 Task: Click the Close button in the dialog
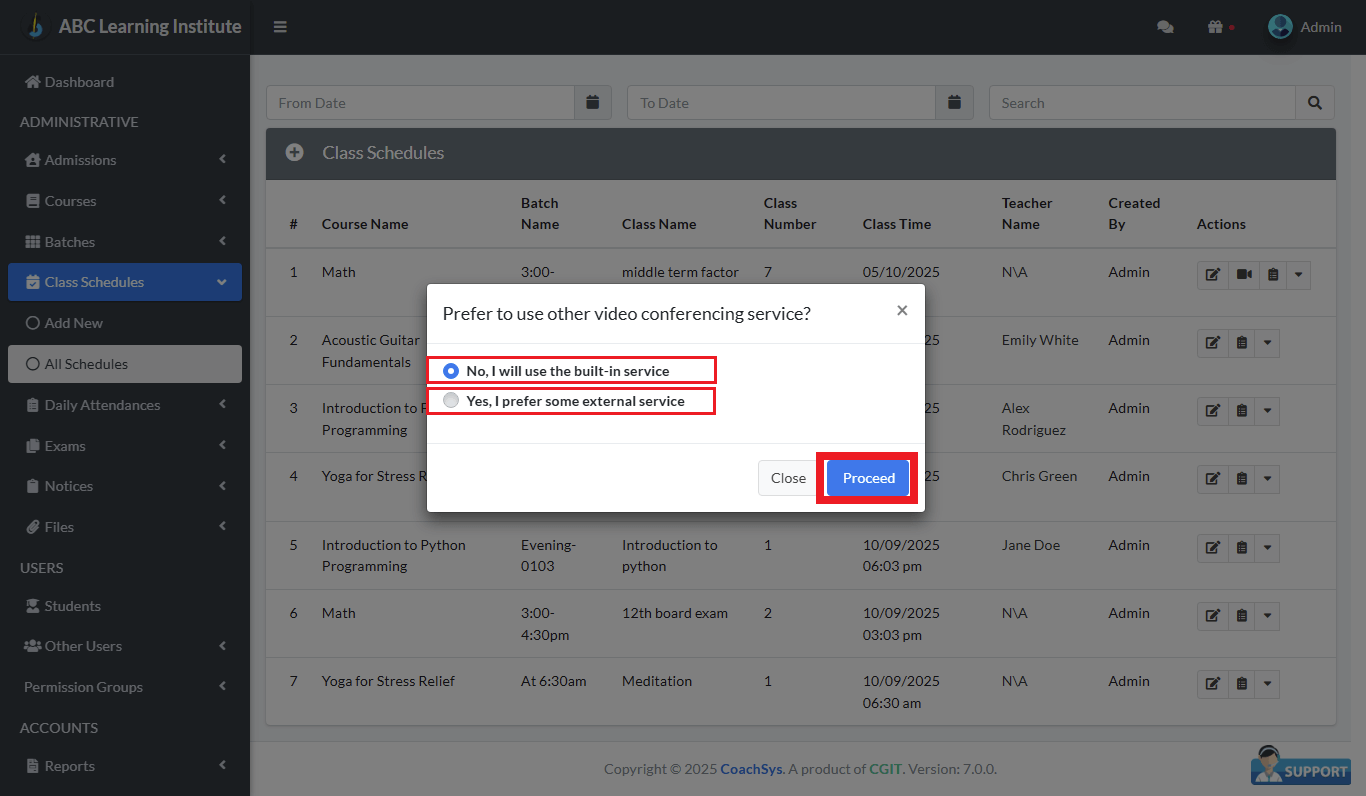[788, 478]
